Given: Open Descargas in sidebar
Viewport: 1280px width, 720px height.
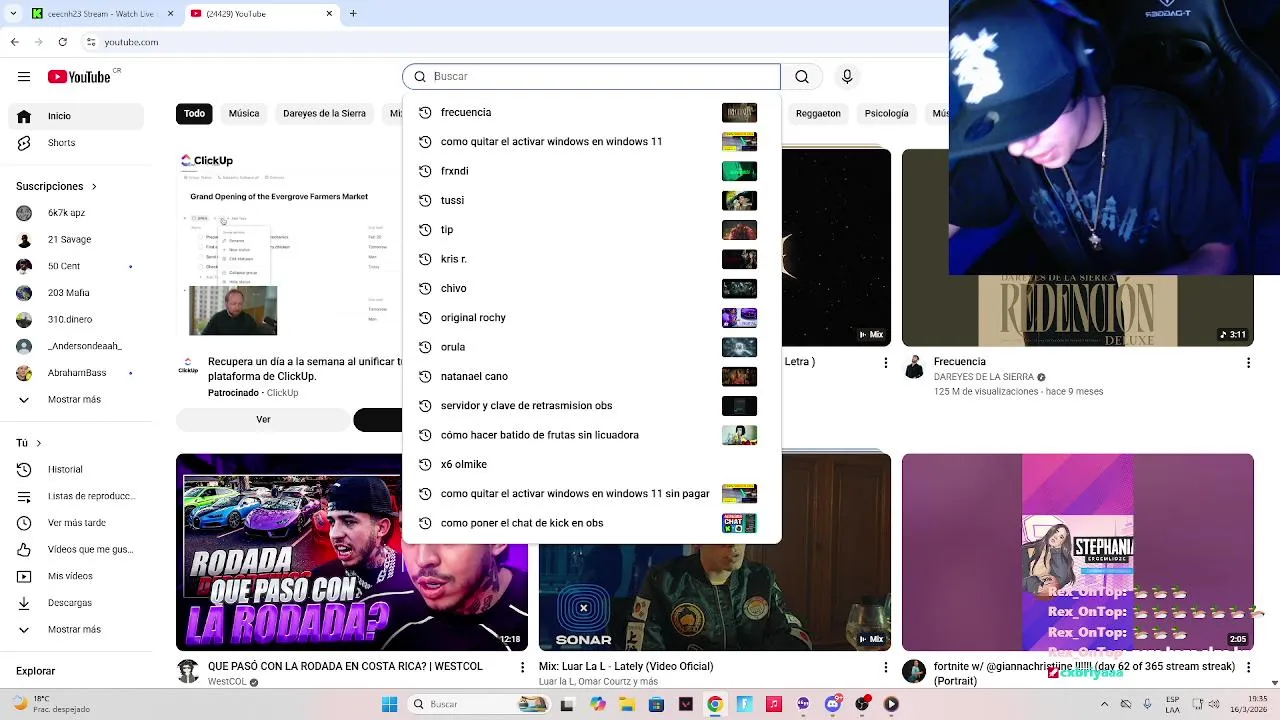Looking at the screenshot, I should click(x=76, y=603).
